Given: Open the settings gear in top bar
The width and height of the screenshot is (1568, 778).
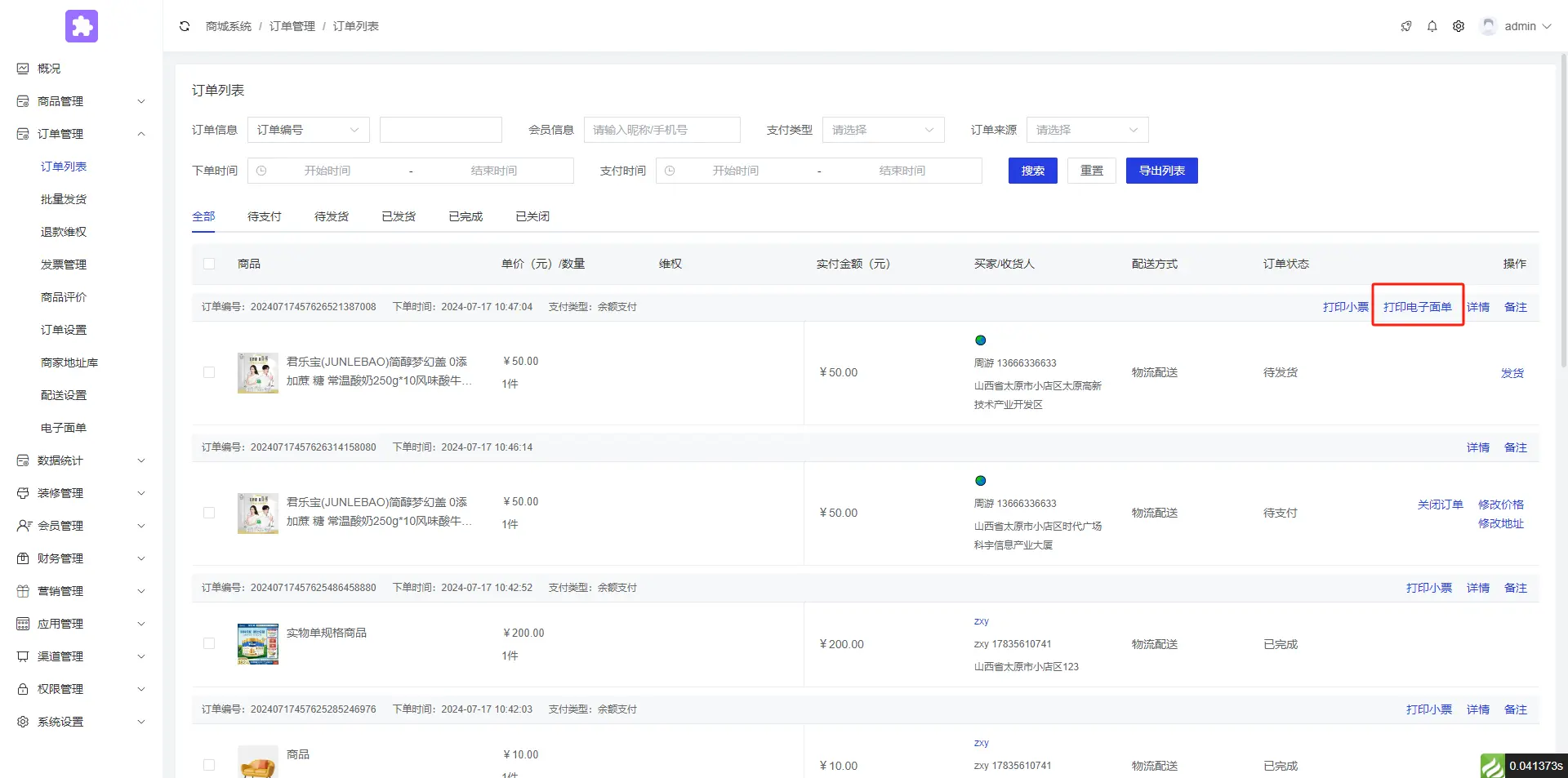Looking at the screenshot, I should click(1458, 26).
